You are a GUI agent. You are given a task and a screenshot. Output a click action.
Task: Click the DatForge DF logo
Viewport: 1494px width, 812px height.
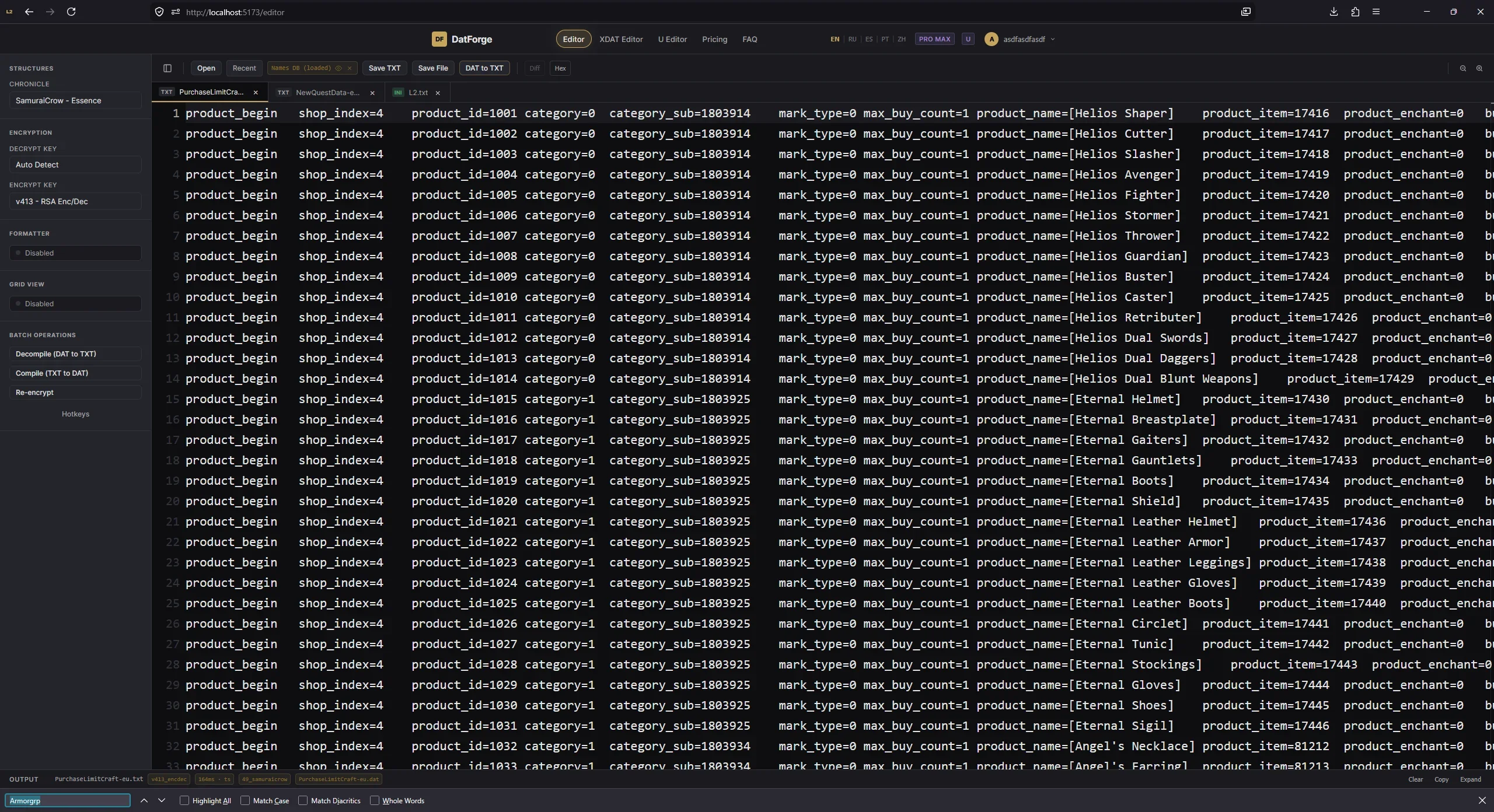[x=439, y=39]
